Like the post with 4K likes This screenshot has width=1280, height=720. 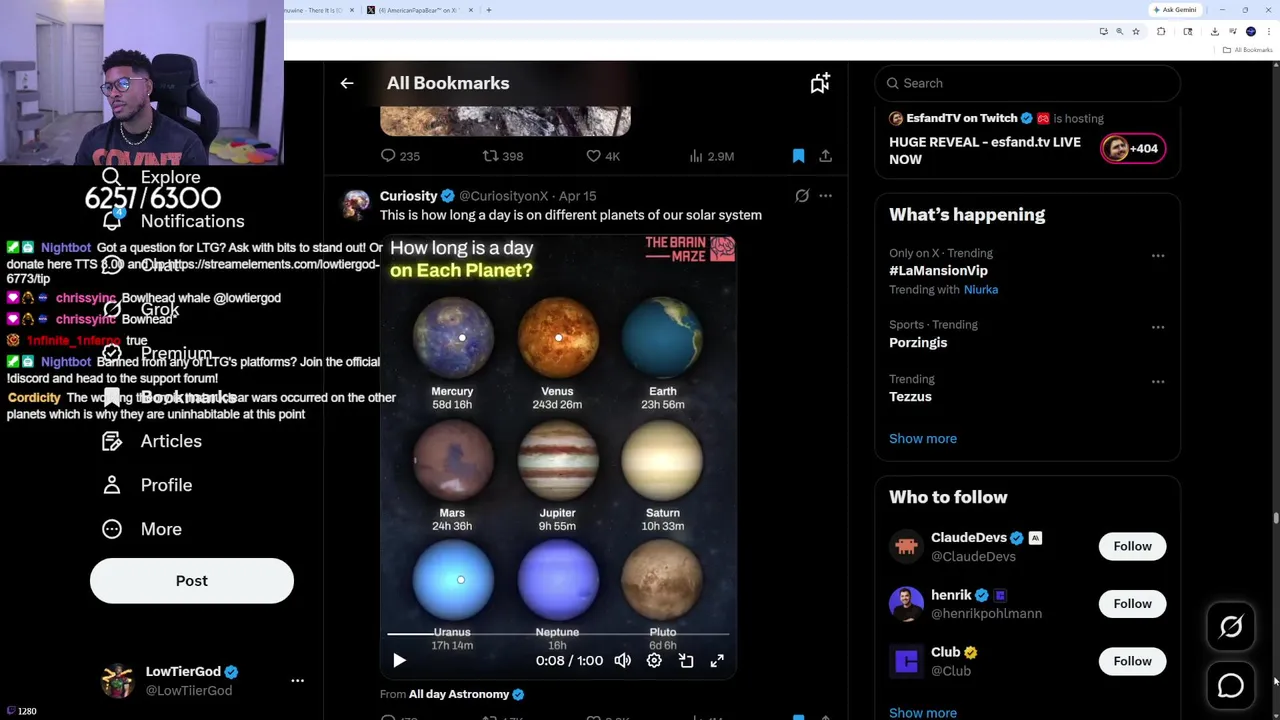(x=603, y=156)
